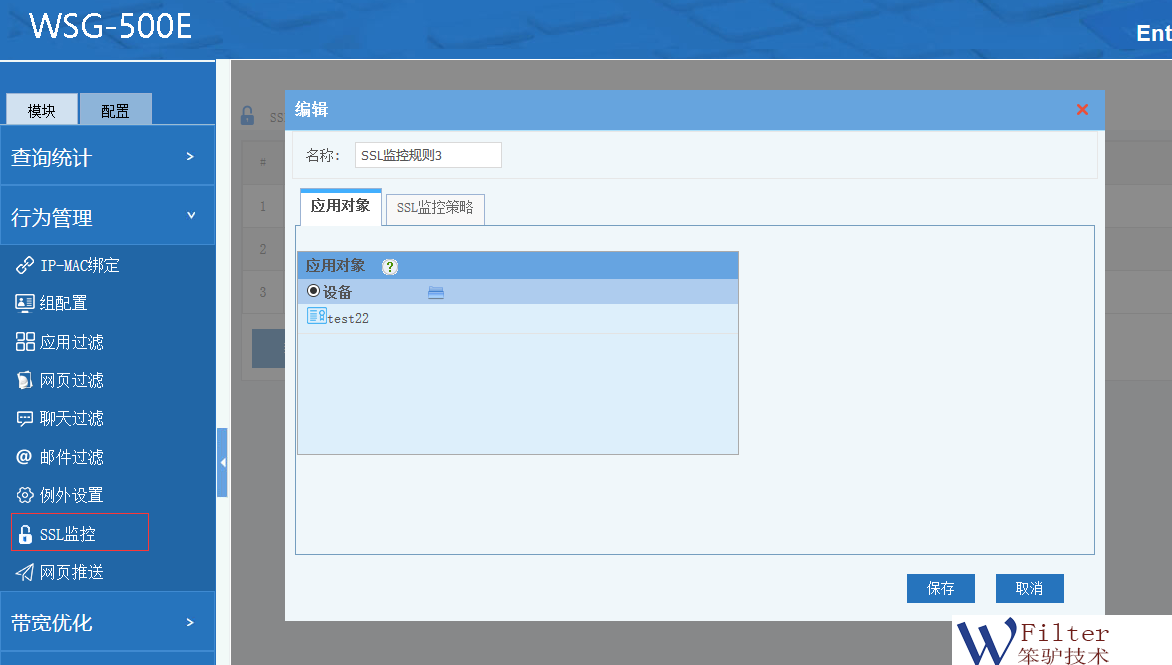Click the 网页推送 paper plane icon
Viewport: 1172px width, 665px height.
[25, 572]
